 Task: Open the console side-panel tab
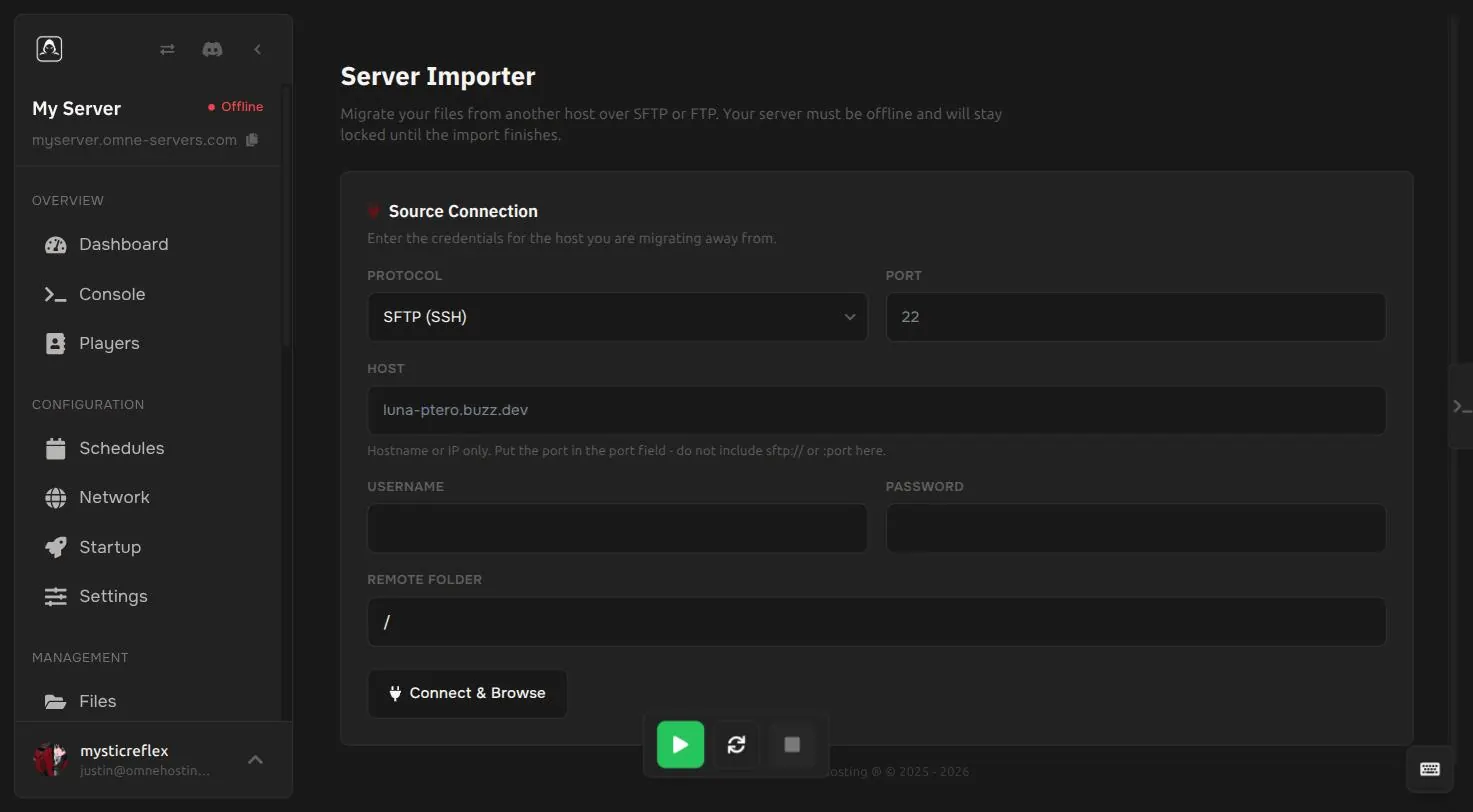coord(1461,406)
